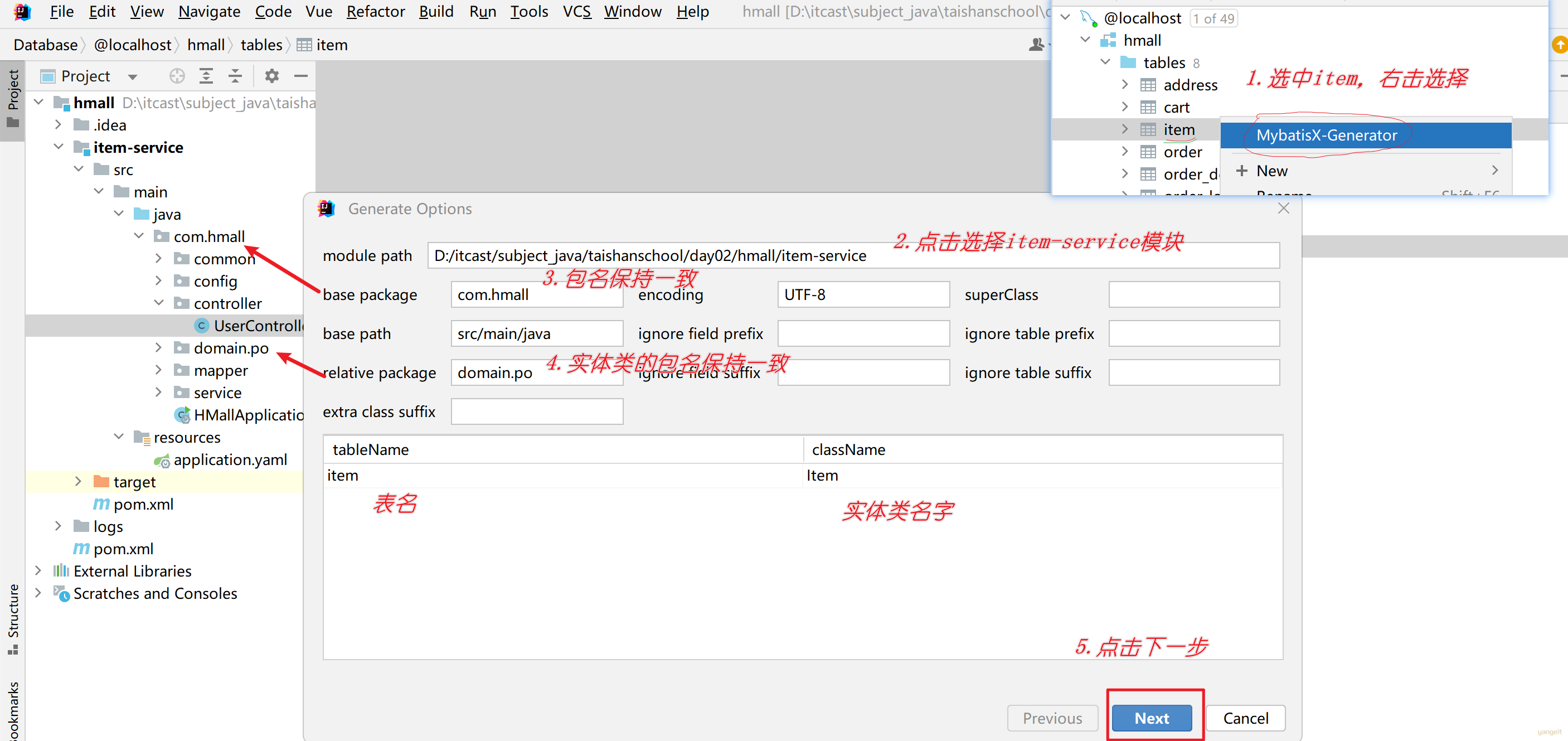1568x741 pixels.
Task: Open the File menu
Action: pos(61,12)
